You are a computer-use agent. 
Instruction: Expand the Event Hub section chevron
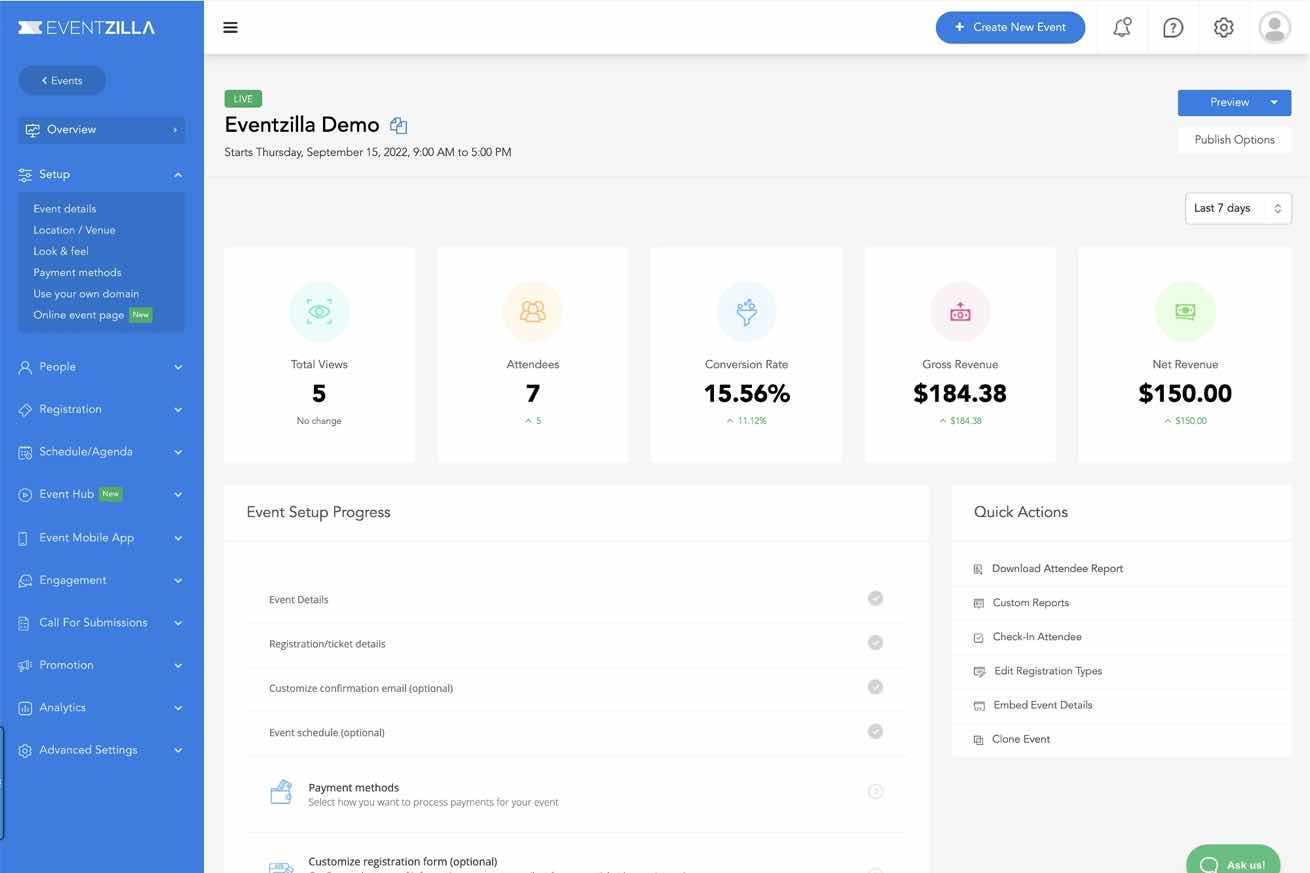click(x=178, y=495)
